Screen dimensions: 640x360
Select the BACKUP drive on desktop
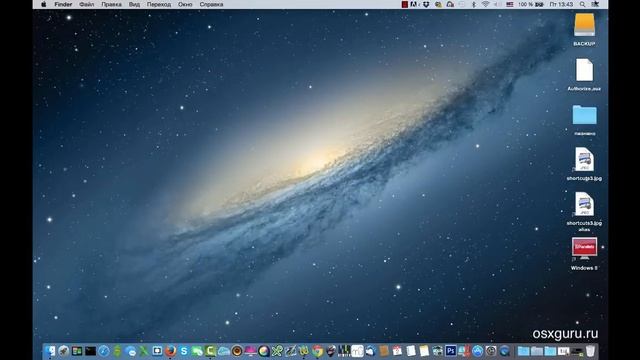tap(584, 25)
